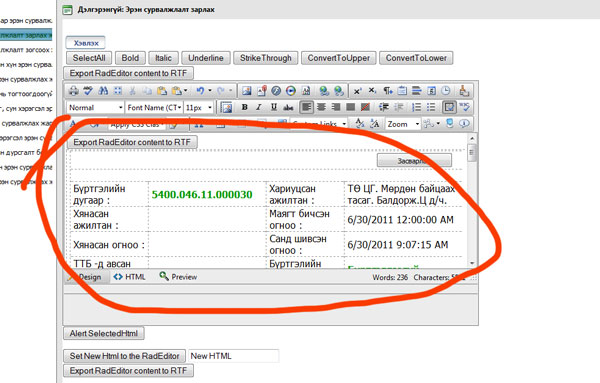Align text right in editor
This screenshot has width=600, height=383.
click(336, 108)
